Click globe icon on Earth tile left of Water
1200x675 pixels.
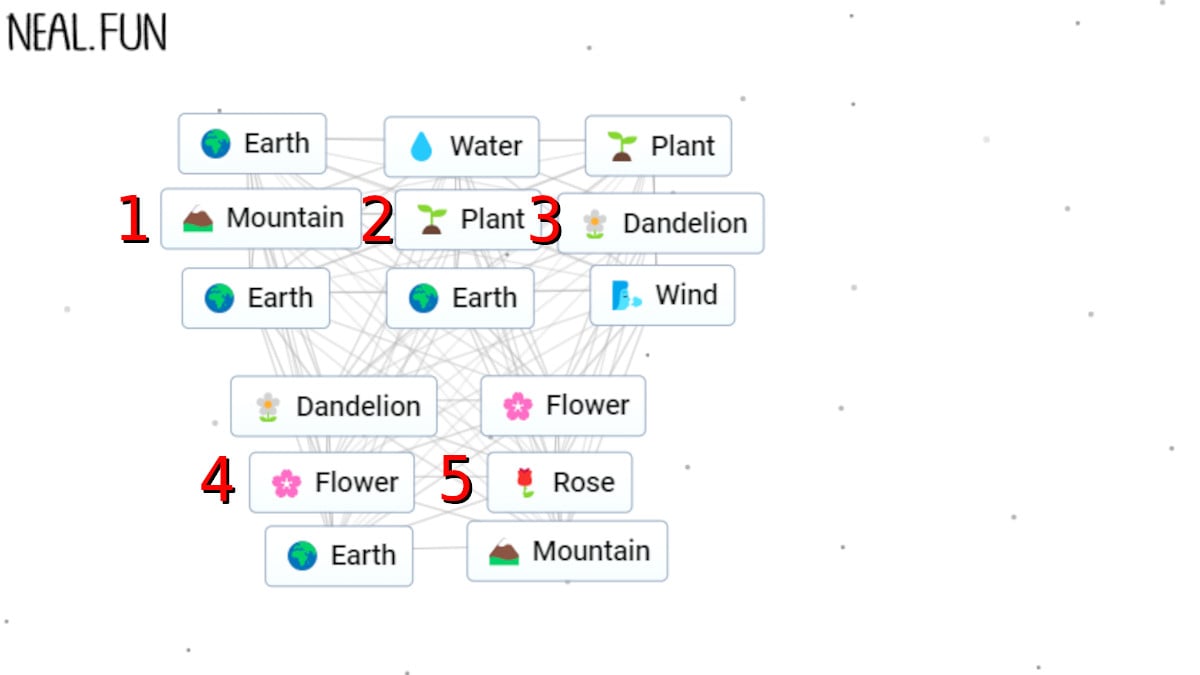[215, 144]
